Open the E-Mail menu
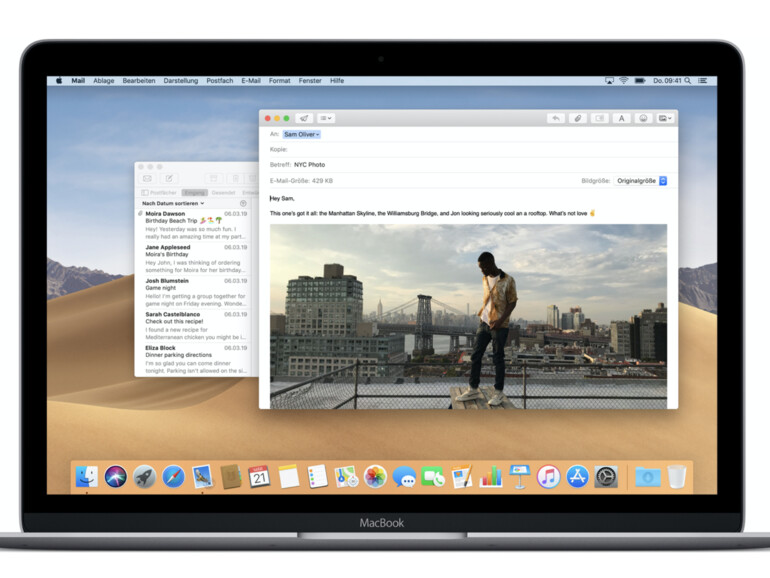Viewport: 770px width, 578px height. (x=251, y=81)
